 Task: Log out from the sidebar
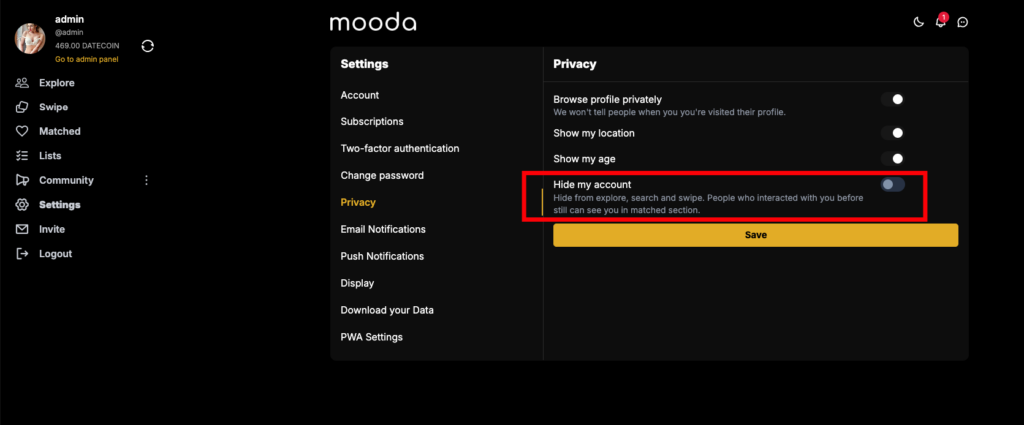coord(55,254)
